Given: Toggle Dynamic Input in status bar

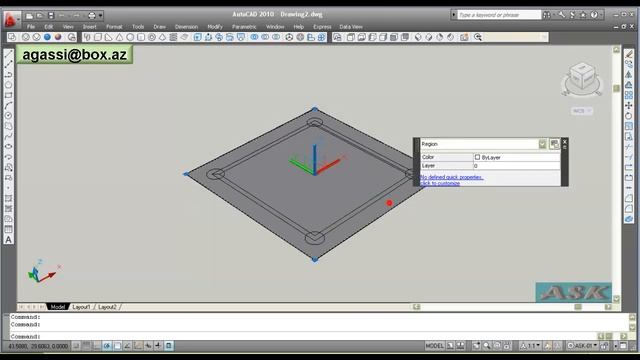Looking at the screenshot, I should coord(148,346).
